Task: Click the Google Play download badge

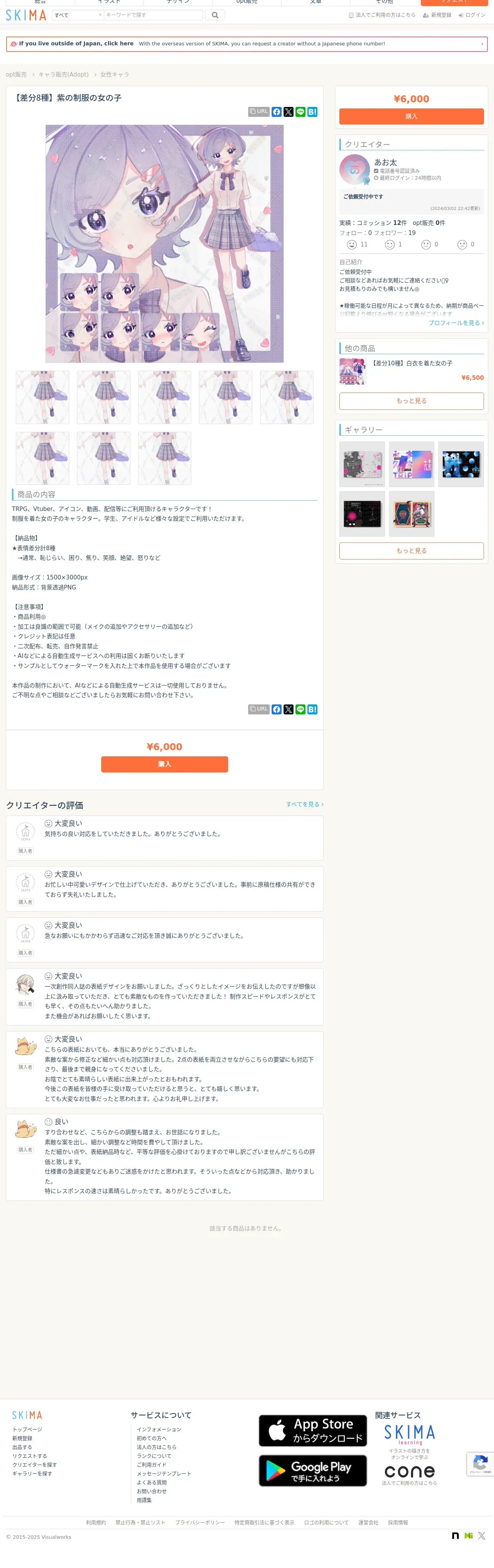Action: point(313,1471)
